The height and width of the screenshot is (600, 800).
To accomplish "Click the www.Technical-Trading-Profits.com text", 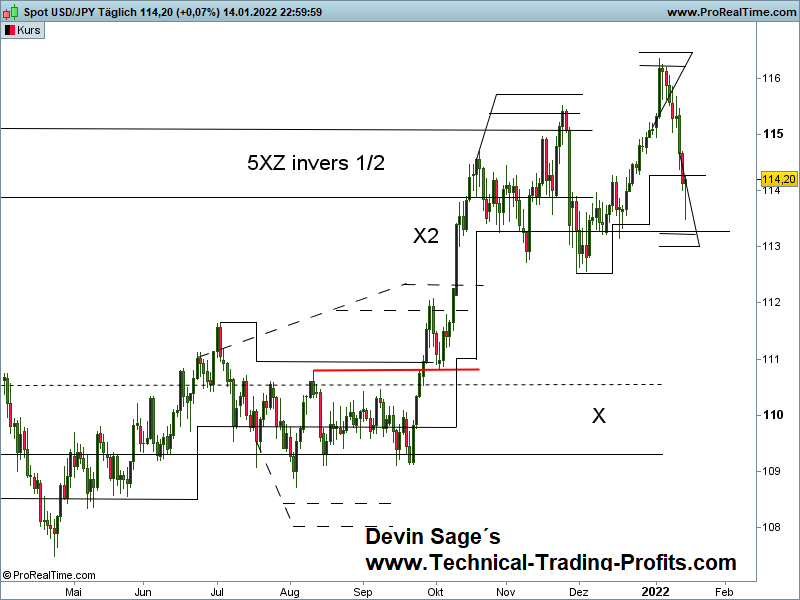I will pyautogui.click(x=551, y=562).
